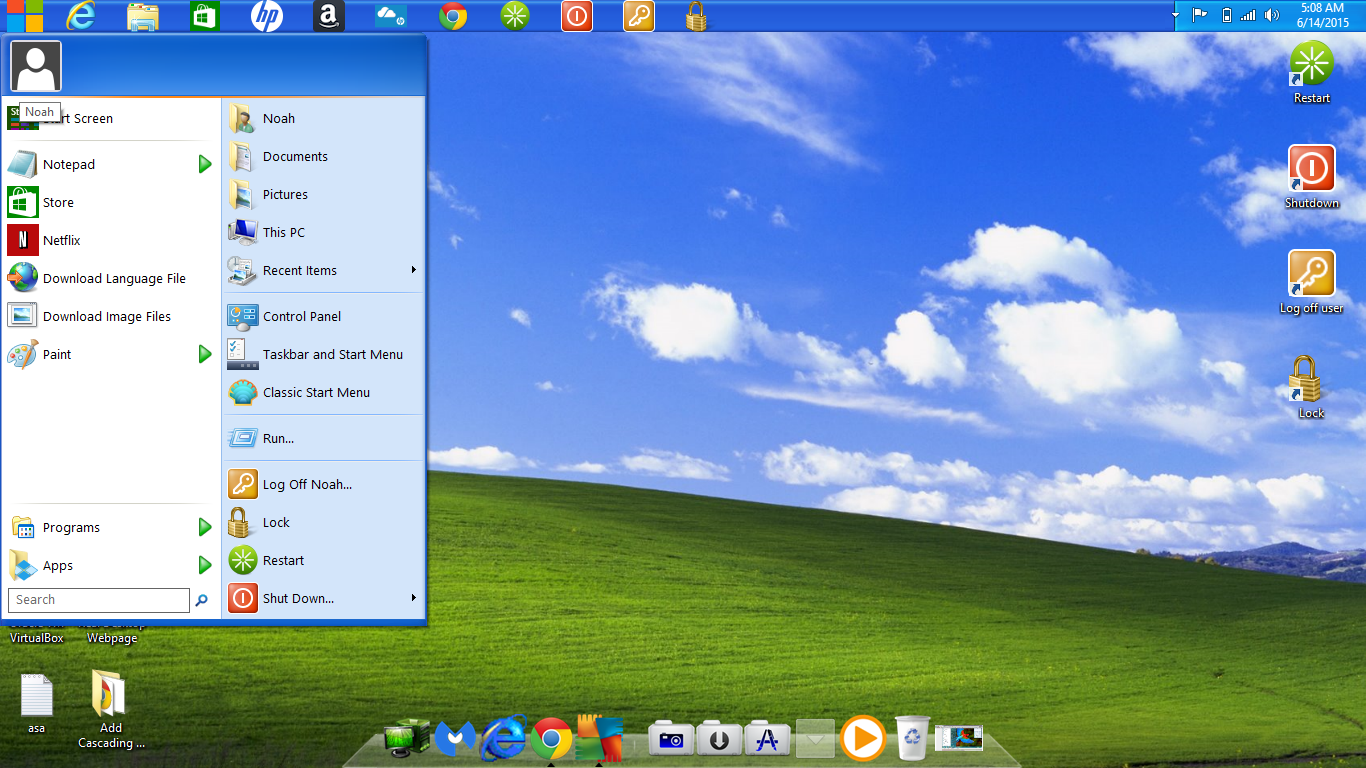Launch Malwarebytes from the bottom dock
This screenshot has width=1366, height=768.
454,740
